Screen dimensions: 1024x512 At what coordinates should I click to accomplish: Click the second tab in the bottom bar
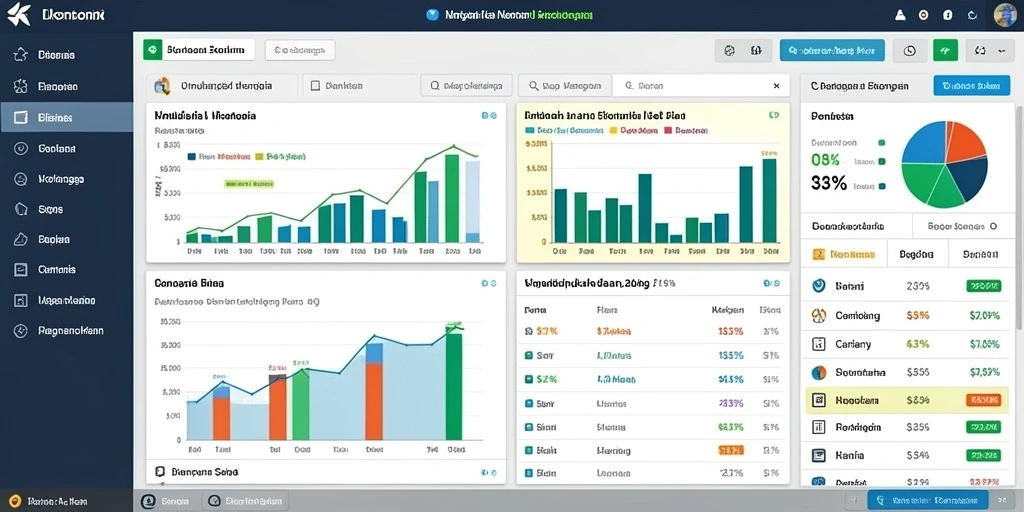(x=246, y=501)
